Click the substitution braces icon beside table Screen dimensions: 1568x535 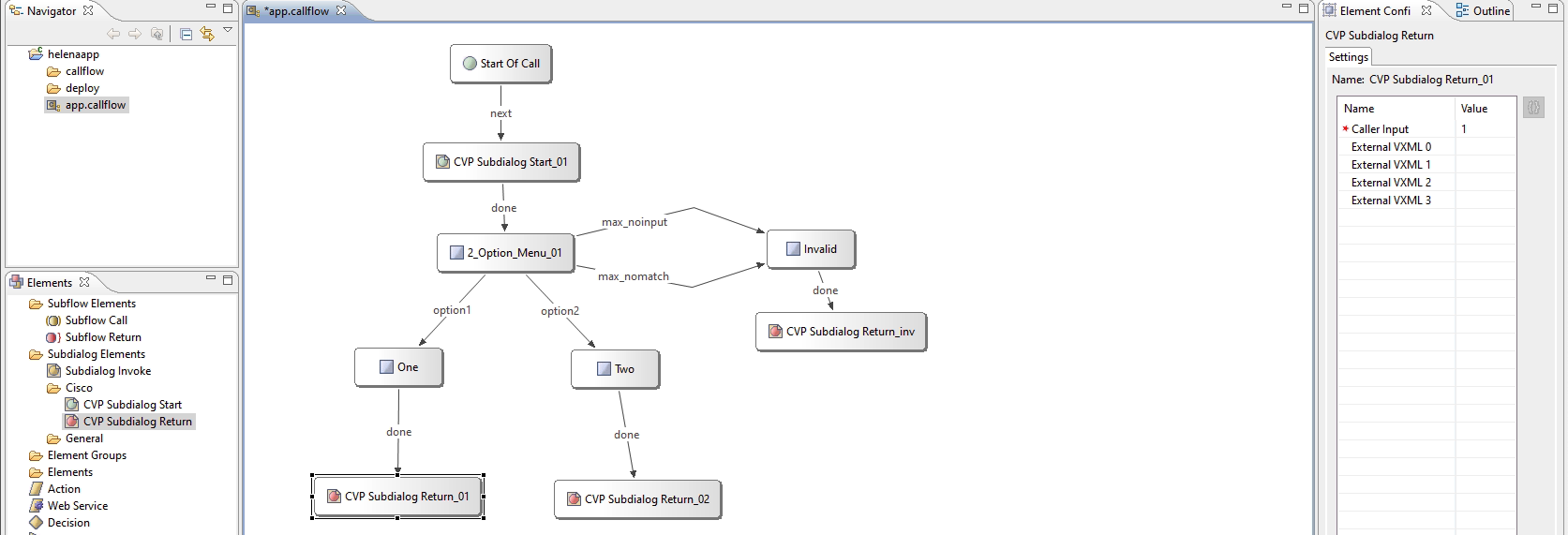tap(1533, 108)
